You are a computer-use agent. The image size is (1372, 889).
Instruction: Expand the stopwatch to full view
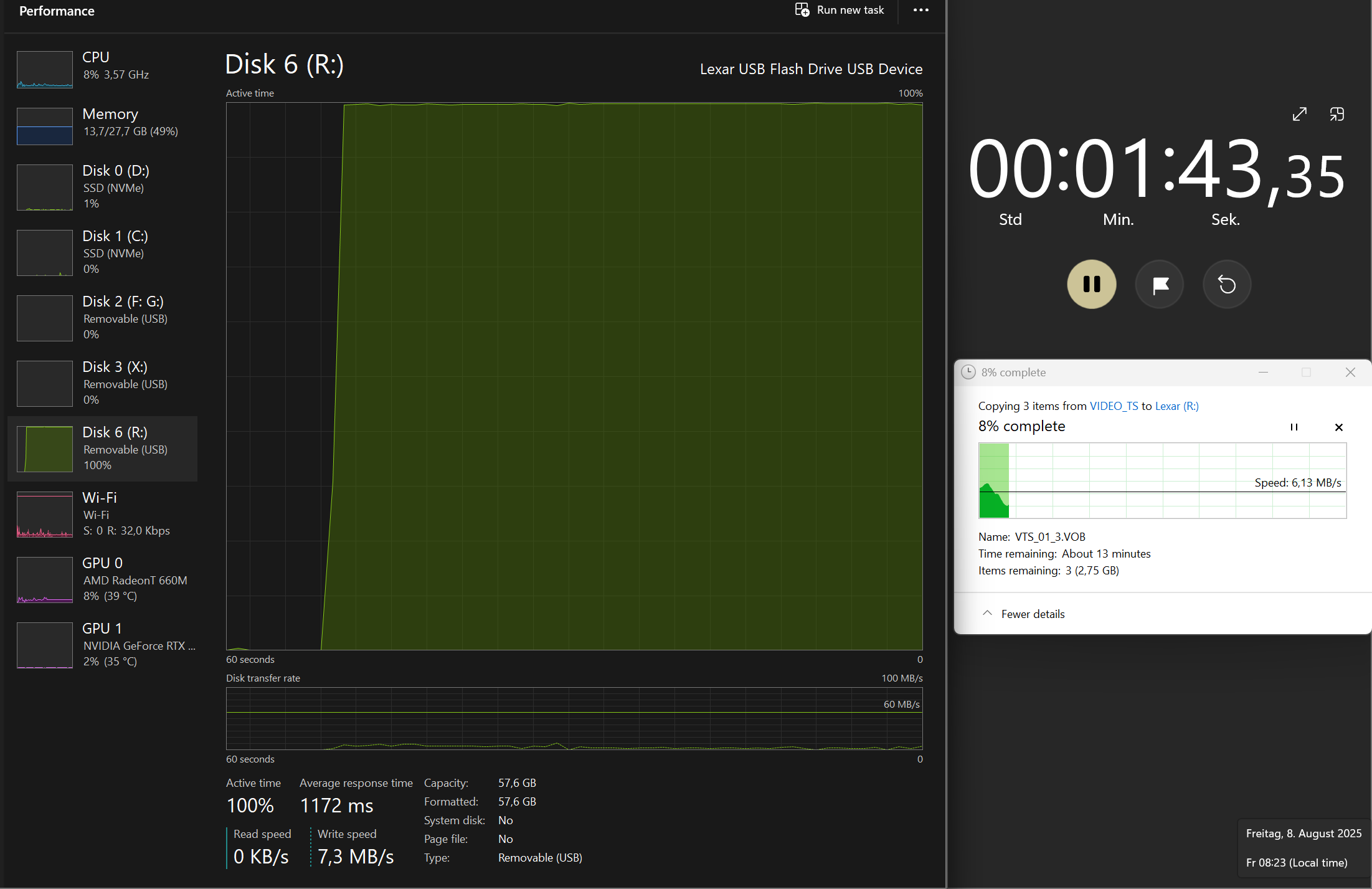[1299, 114]
